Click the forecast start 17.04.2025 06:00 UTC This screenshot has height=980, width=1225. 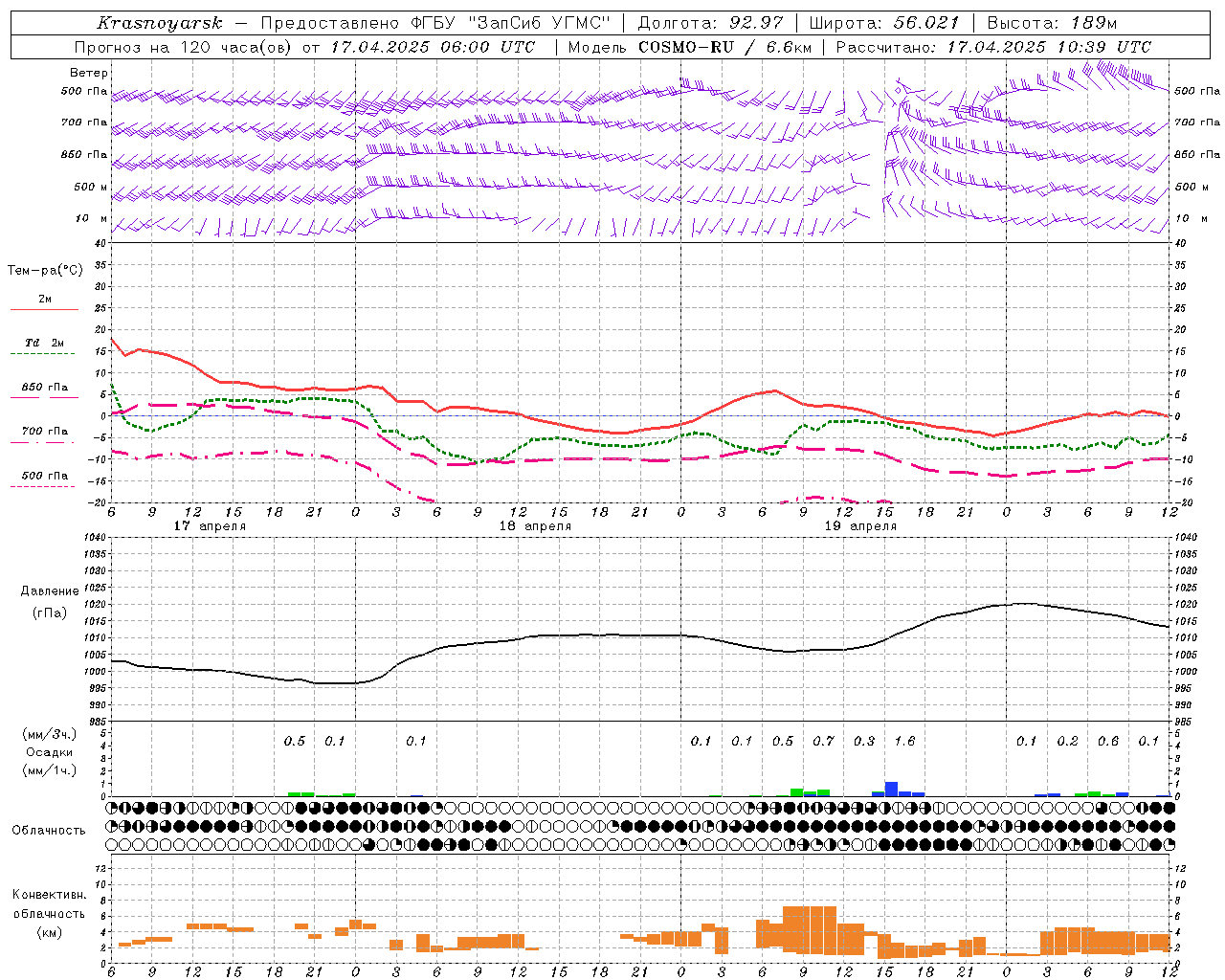tap(432, 47)
